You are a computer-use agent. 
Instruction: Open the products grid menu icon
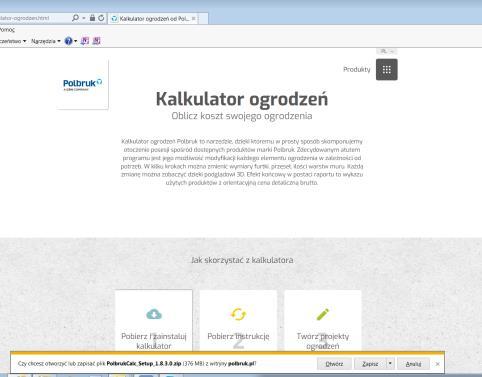click(387, 69)
